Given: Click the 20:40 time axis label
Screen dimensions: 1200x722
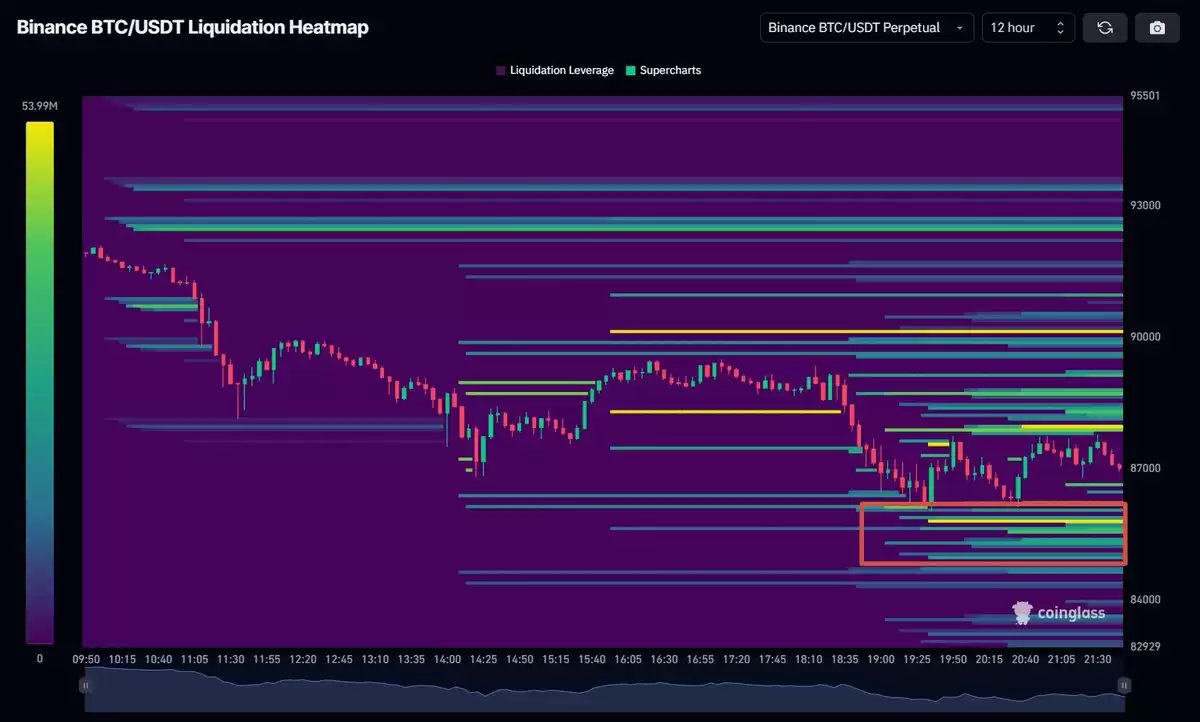Looking at the screenshot, I should (x=1026, y=660).
